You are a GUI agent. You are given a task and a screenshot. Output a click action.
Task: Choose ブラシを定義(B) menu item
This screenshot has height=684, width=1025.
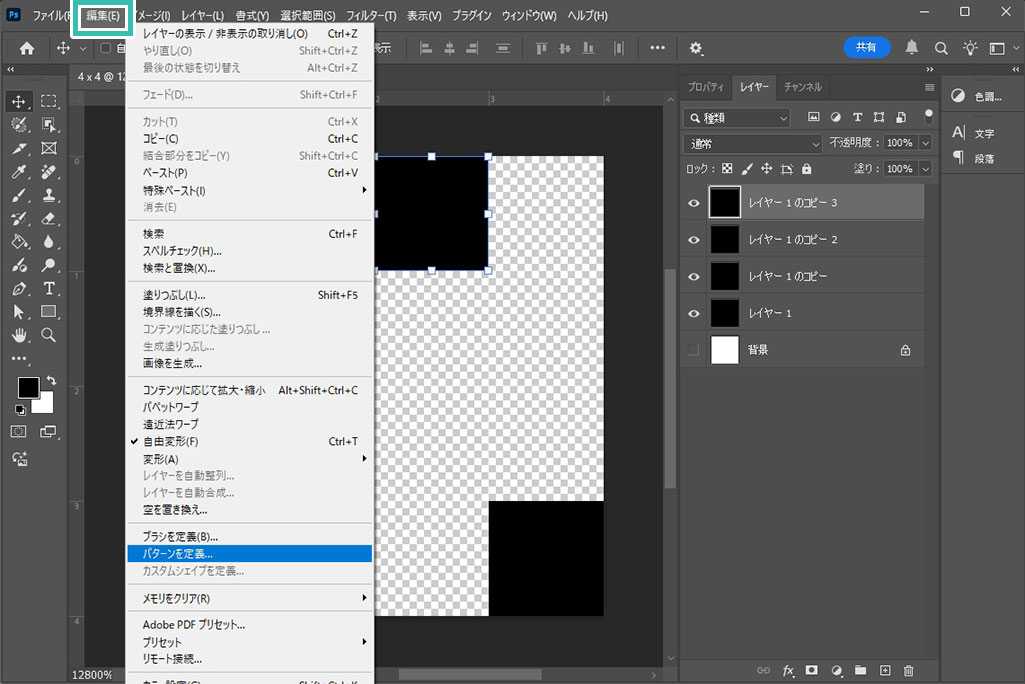(x=250, y=536)
